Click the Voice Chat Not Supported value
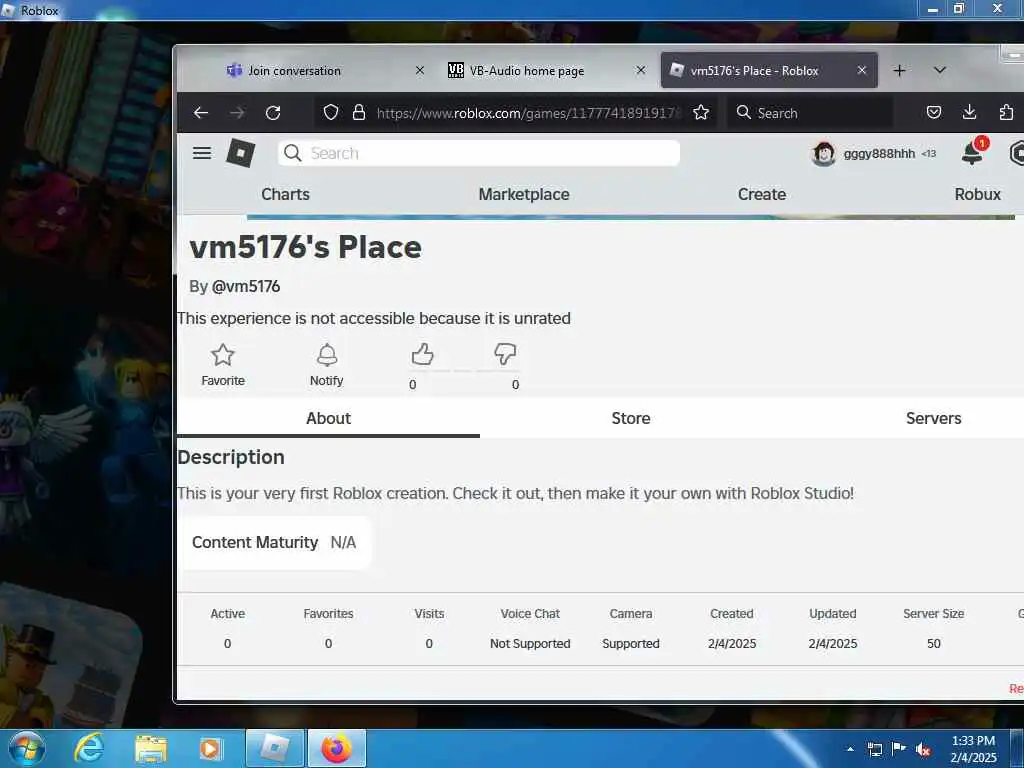 coord(530,643)
